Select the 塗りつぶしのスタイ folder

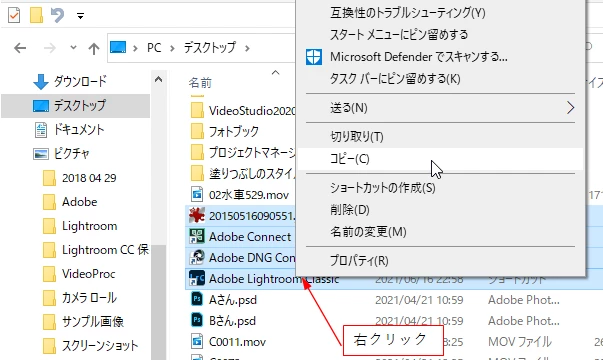[x=242, y=173]
